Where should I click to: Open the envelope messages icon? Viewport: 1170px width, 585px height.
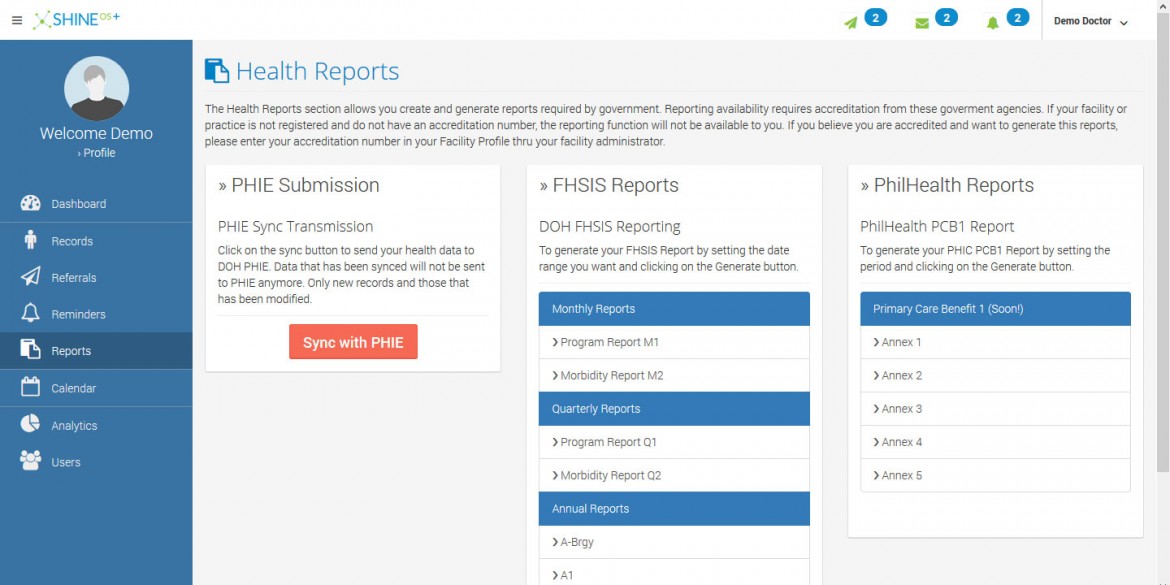pos(922,23)
